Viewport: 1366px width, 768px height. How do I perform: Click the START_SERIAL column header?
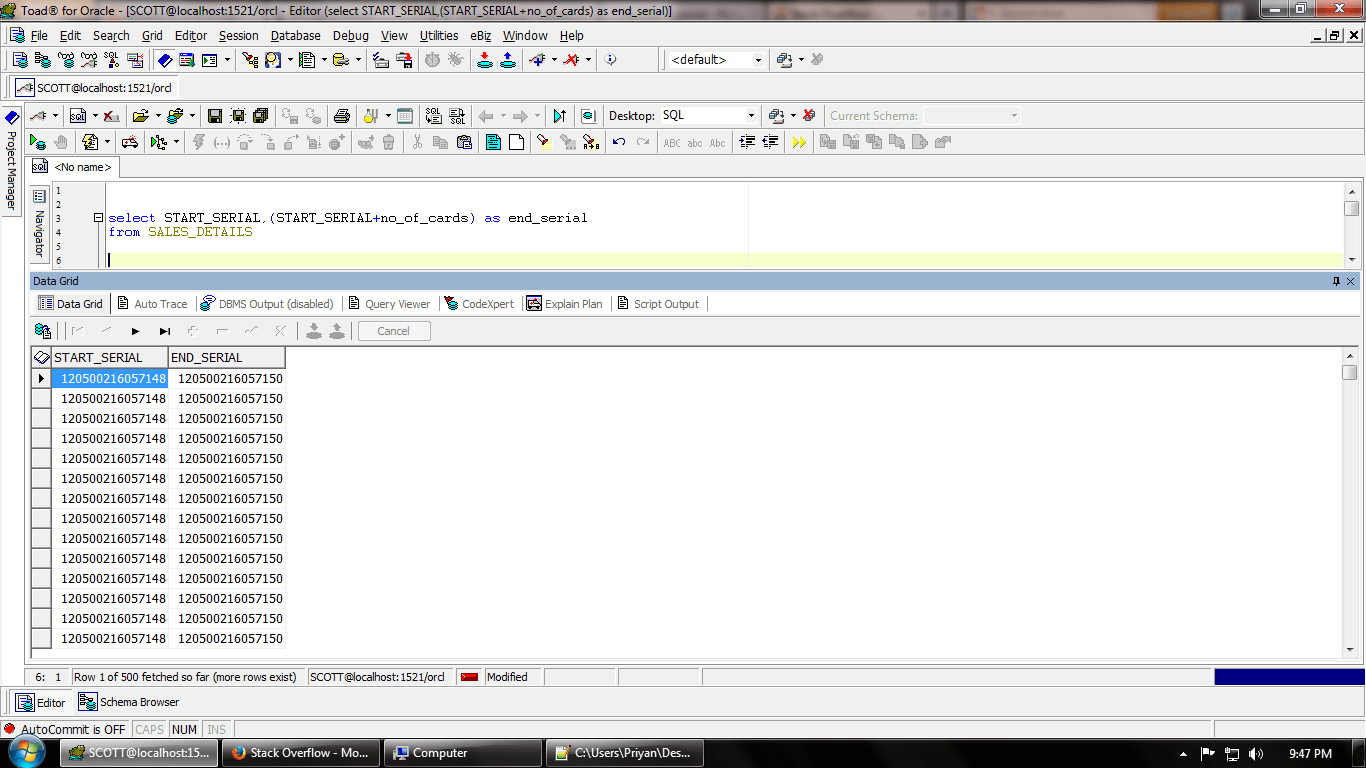(x=110, y=357)
